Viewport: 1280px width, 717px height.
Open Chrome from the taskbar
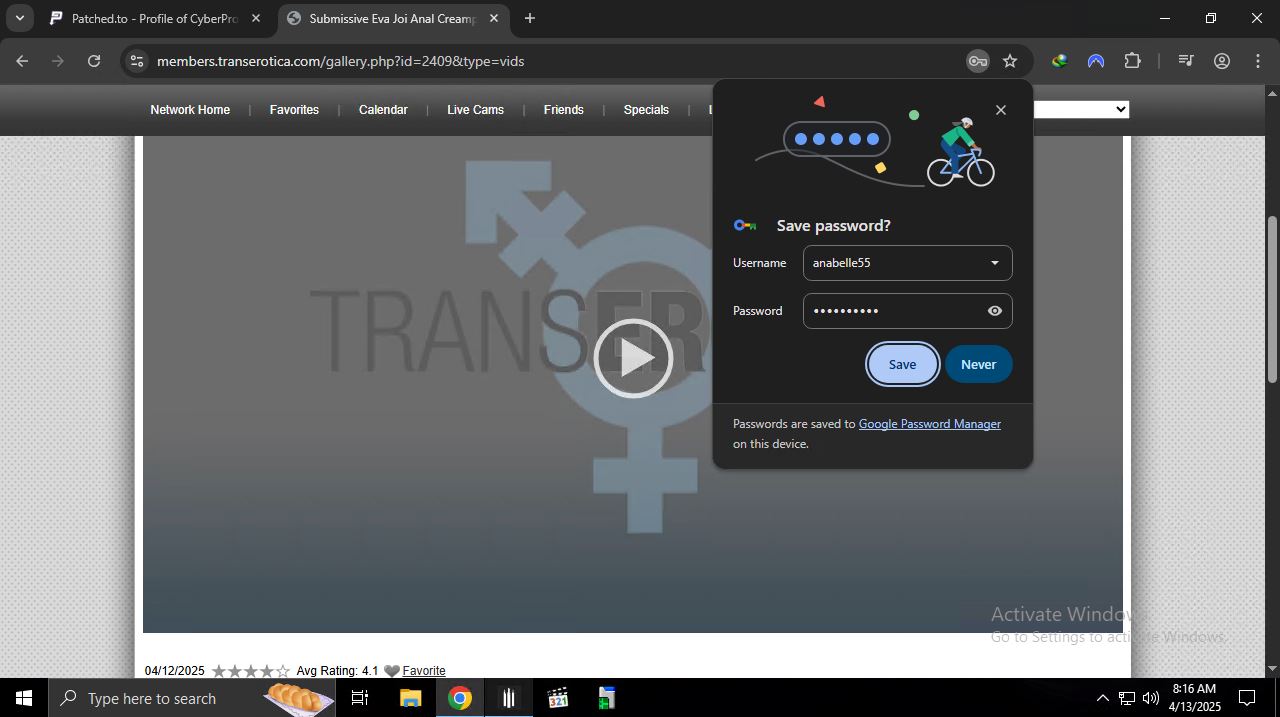click(460, 698)
